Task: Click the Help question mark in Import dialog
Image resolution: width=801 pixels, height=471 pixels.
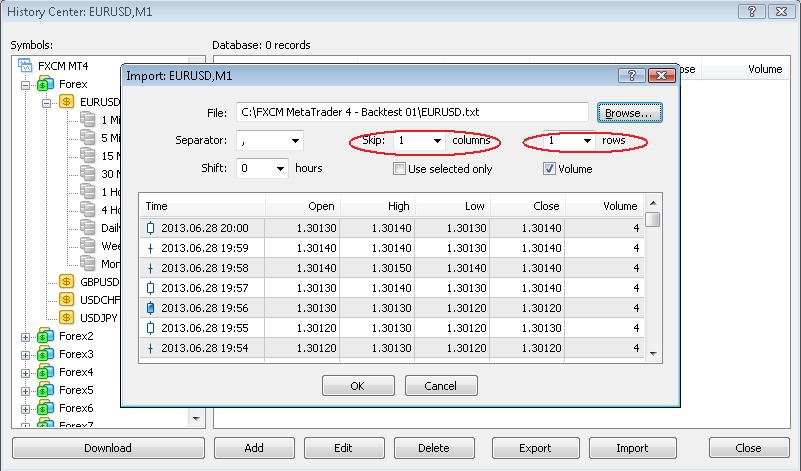Action: tap(631, 75)
